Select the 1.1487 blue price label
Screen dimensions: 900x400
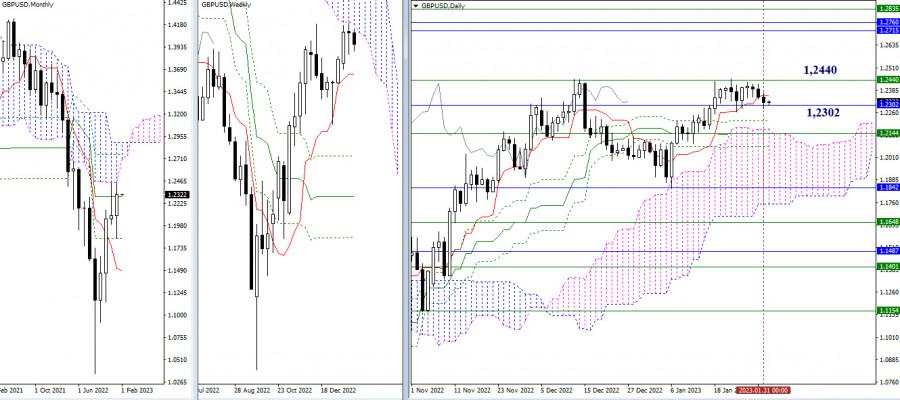point(888,251)
